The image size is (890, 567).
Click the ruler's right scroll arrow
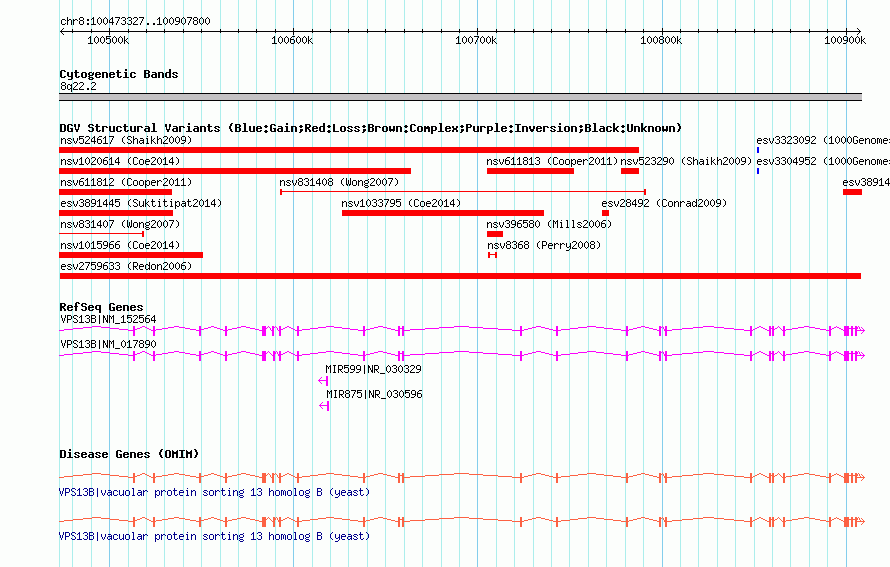pos(859,32)
